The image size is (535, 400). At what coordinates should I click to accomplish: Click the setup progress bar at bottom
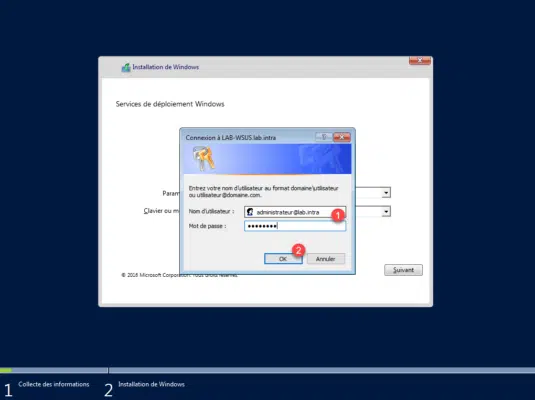point(268,370)
